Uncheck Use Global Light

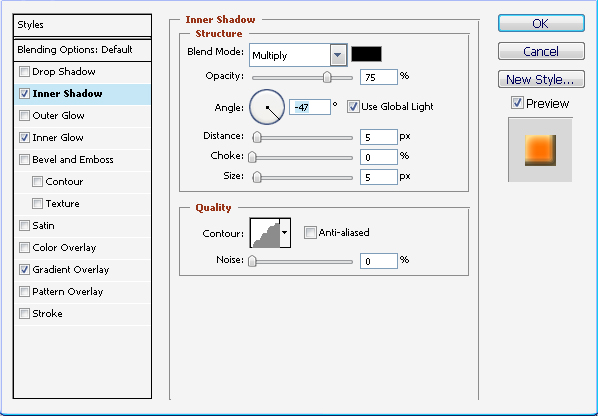(353, 107)
